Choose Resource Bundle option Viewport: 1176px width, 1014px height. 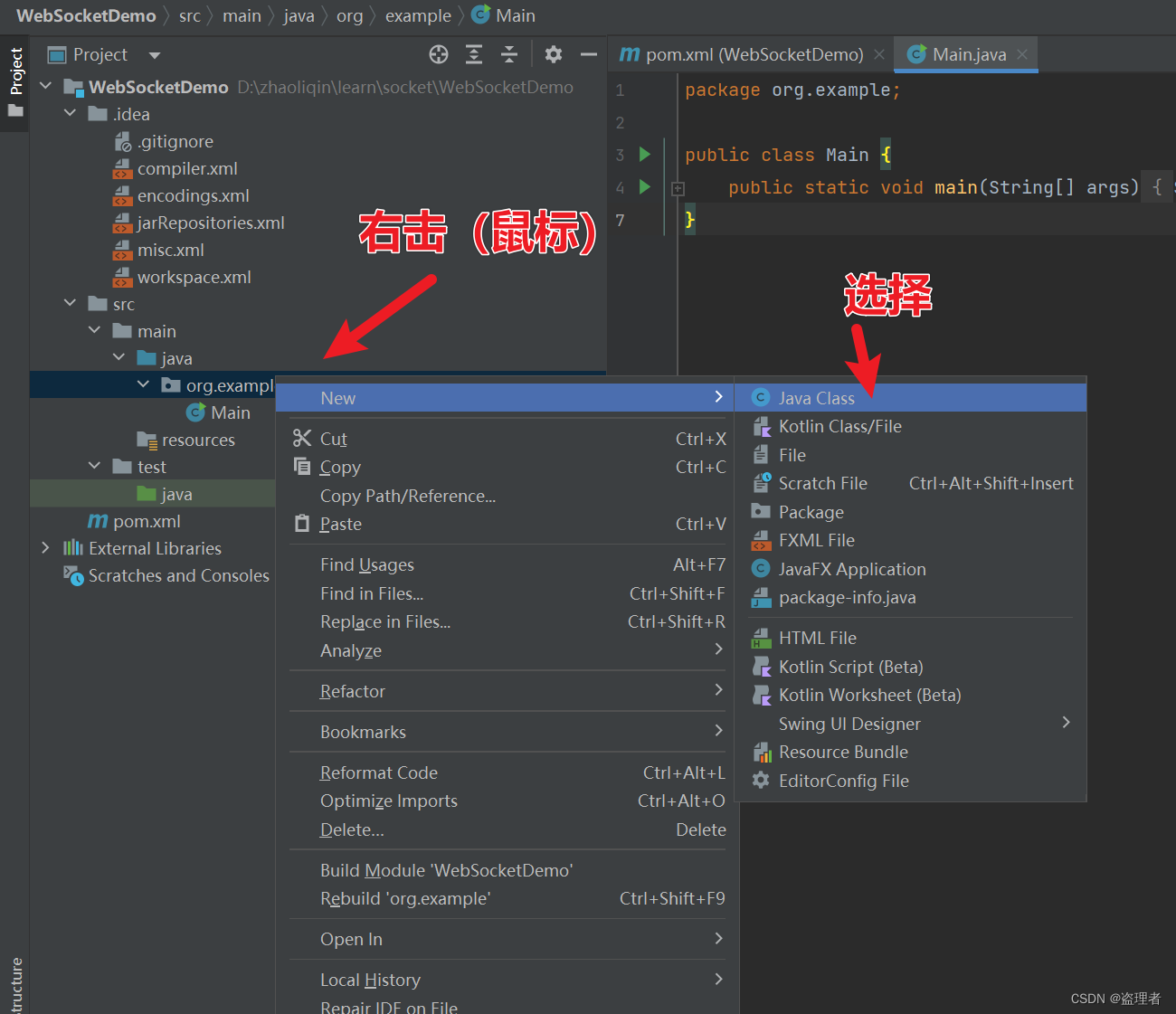pyautogui.click(x=910, y=753)
